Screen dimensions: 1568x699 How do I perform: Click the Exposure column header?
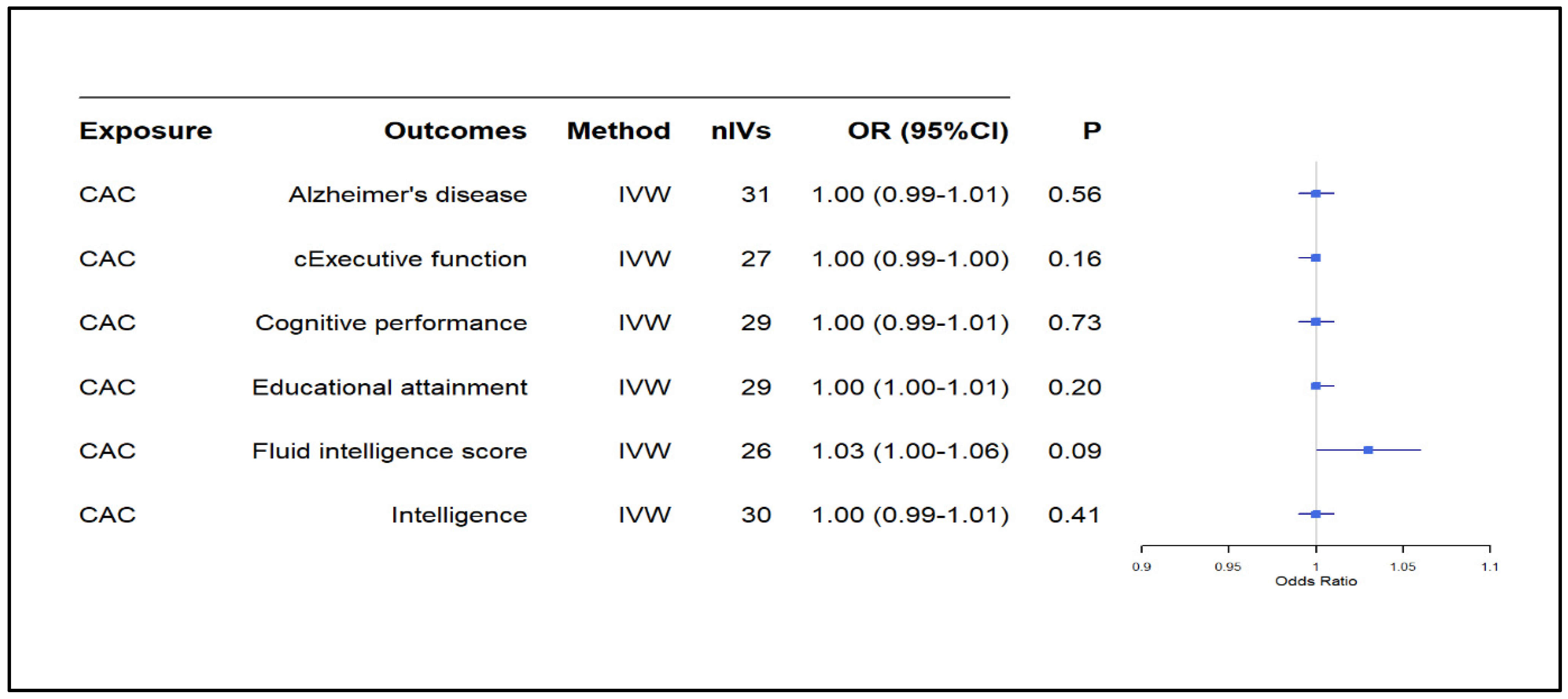(x=145, y=131)
